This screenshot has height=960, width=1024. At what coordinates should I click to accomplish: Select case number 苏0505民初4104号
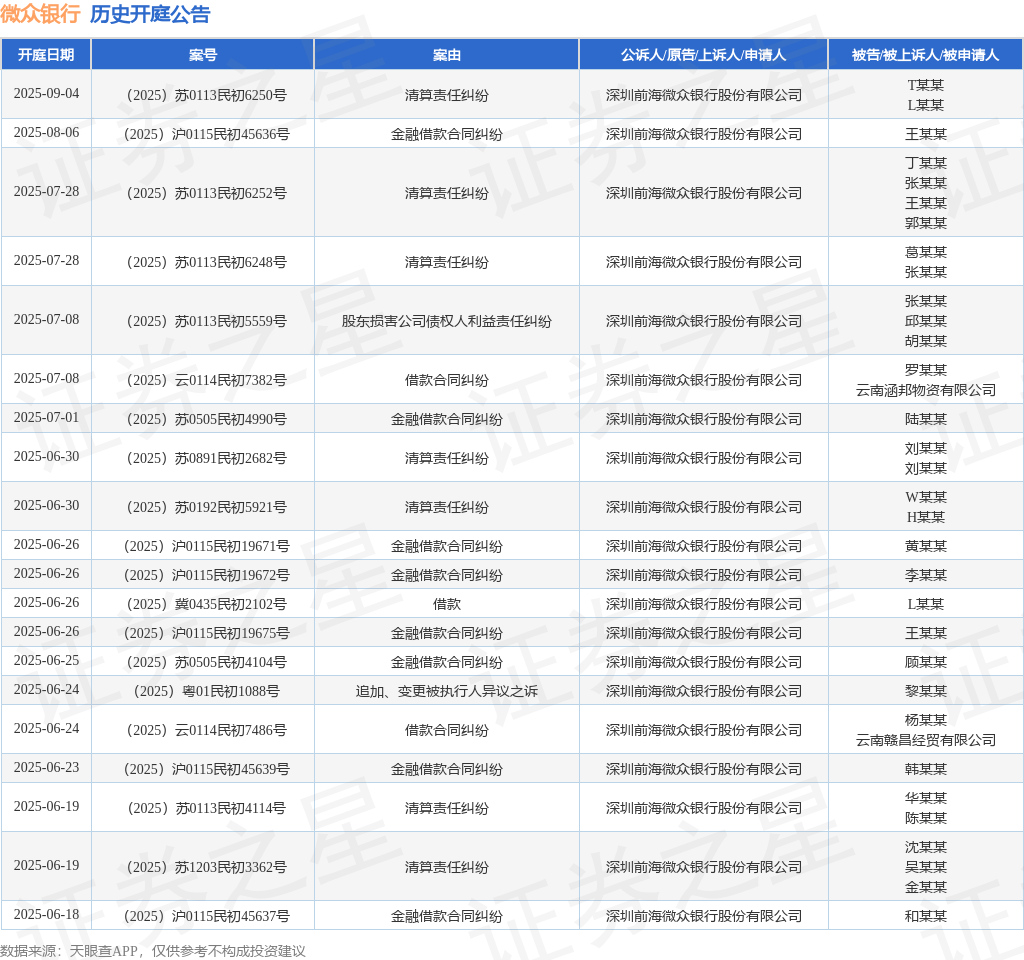(206, 663)
